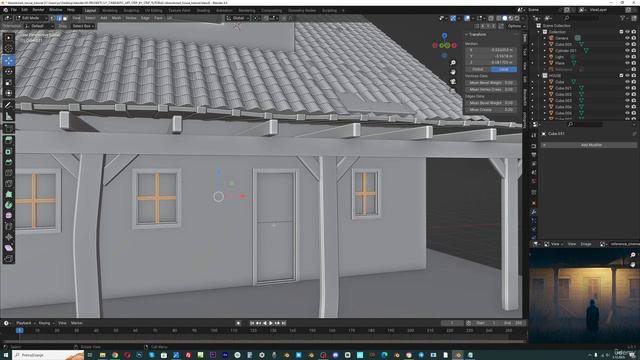Hide the Light object in outliner

(627, 57)
